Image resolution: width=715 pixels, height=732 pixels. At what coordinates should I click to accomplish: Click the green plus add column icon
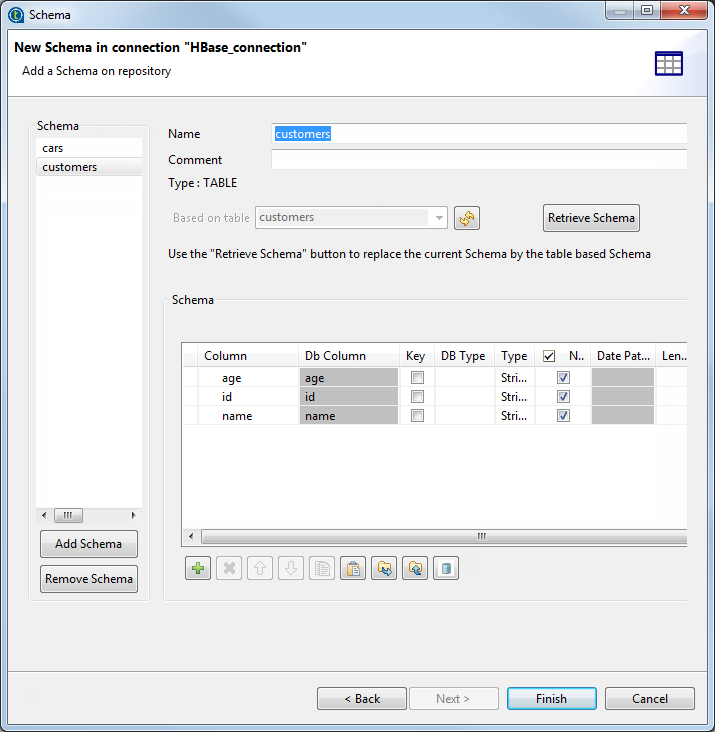point(198,568)
